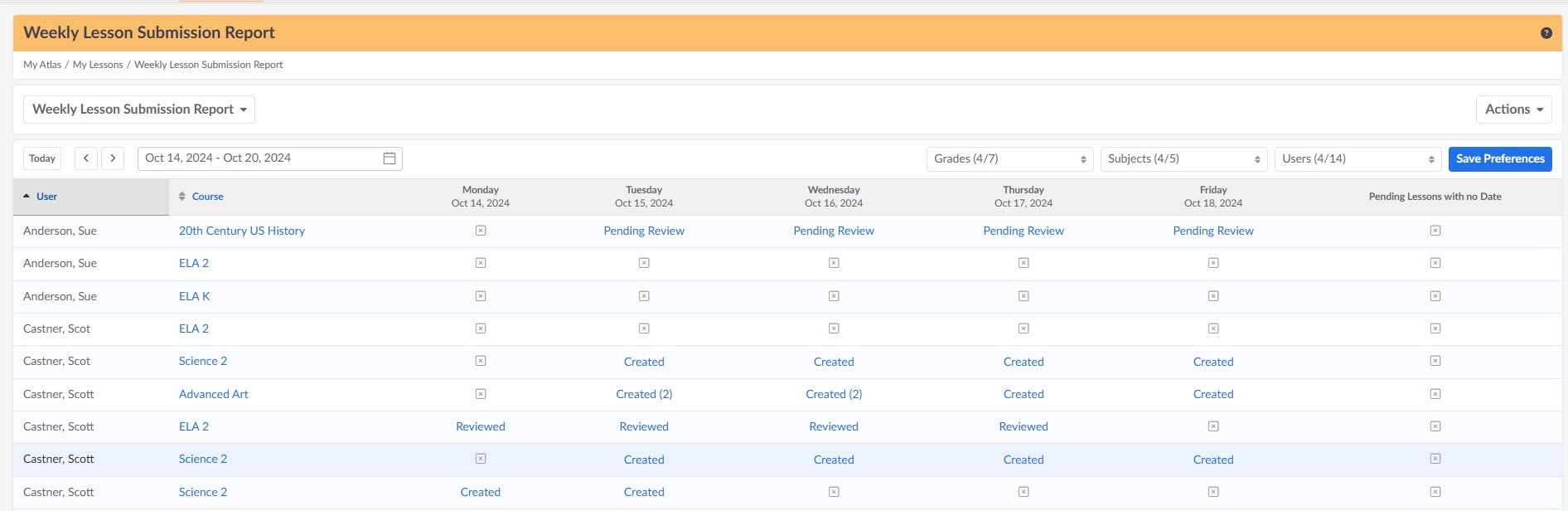Click Anderson, Sue name in US History row
This screenshot has height=511, width=1568.
coord(60,231)
